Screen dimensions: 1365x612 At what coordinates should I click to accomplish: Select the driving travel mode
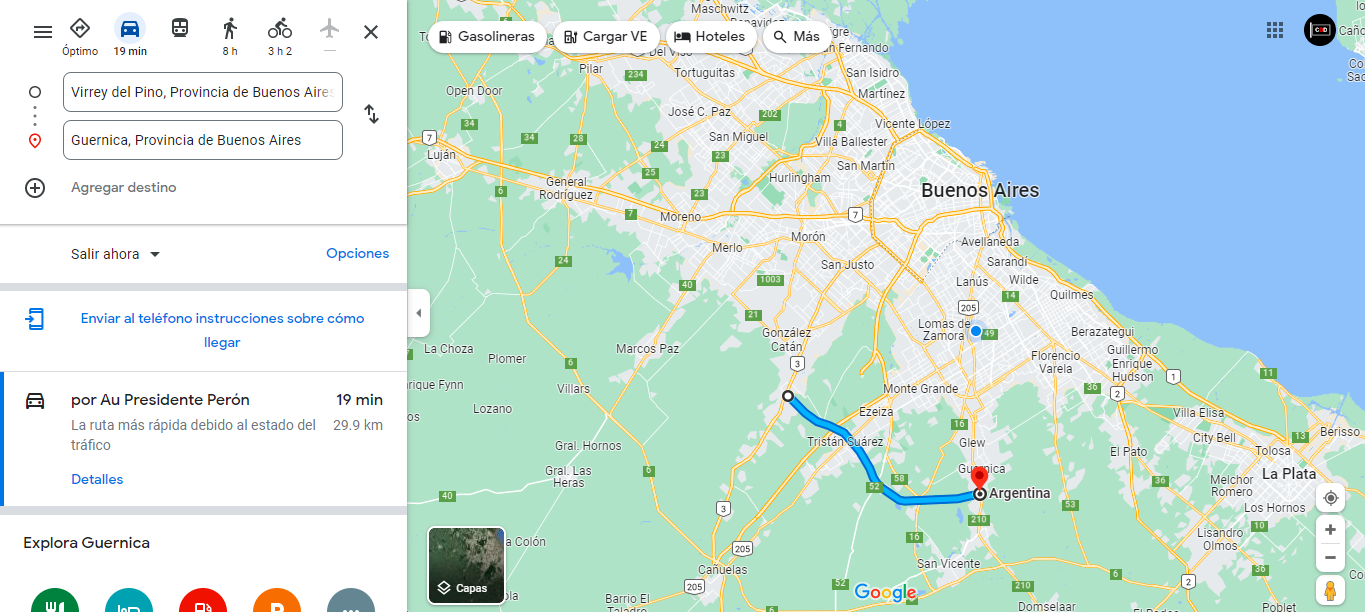click(130, 35)
